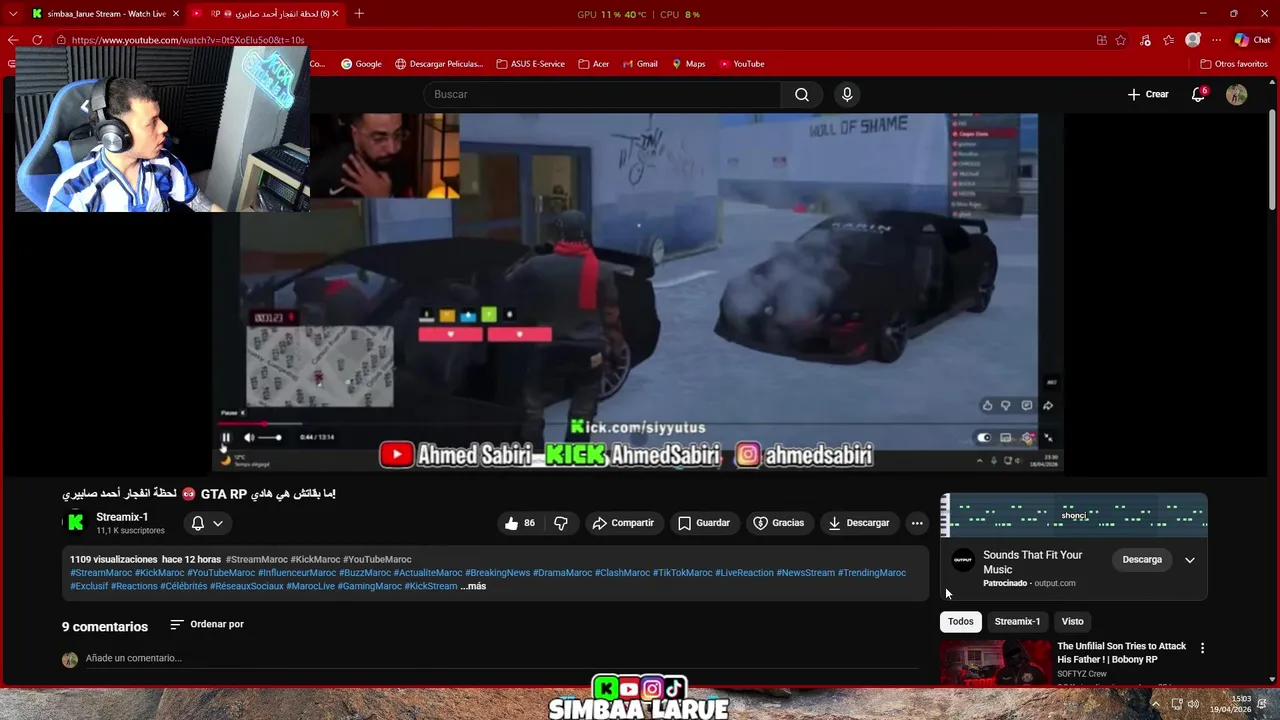Select the Todos filter chip
1280x720 pixels.
point(960,621)
